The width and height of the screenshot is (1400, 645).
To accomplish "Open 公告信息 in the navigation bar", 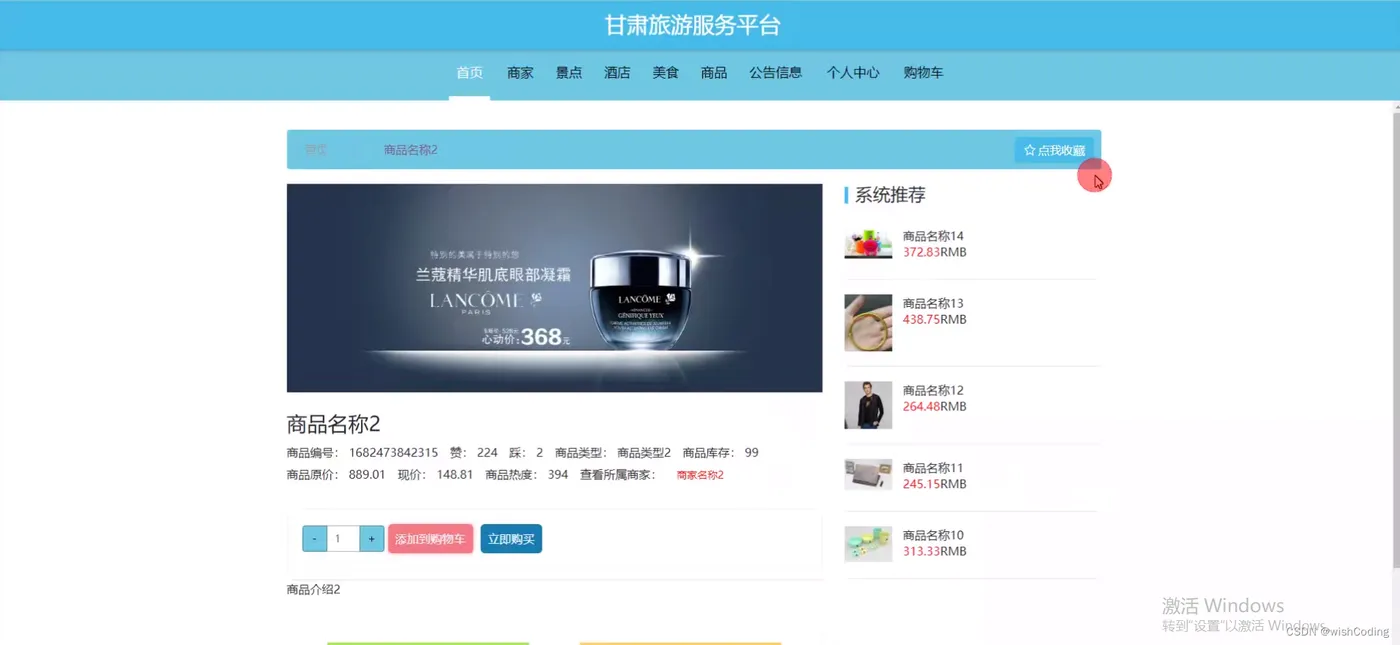I will click(776, 73).
